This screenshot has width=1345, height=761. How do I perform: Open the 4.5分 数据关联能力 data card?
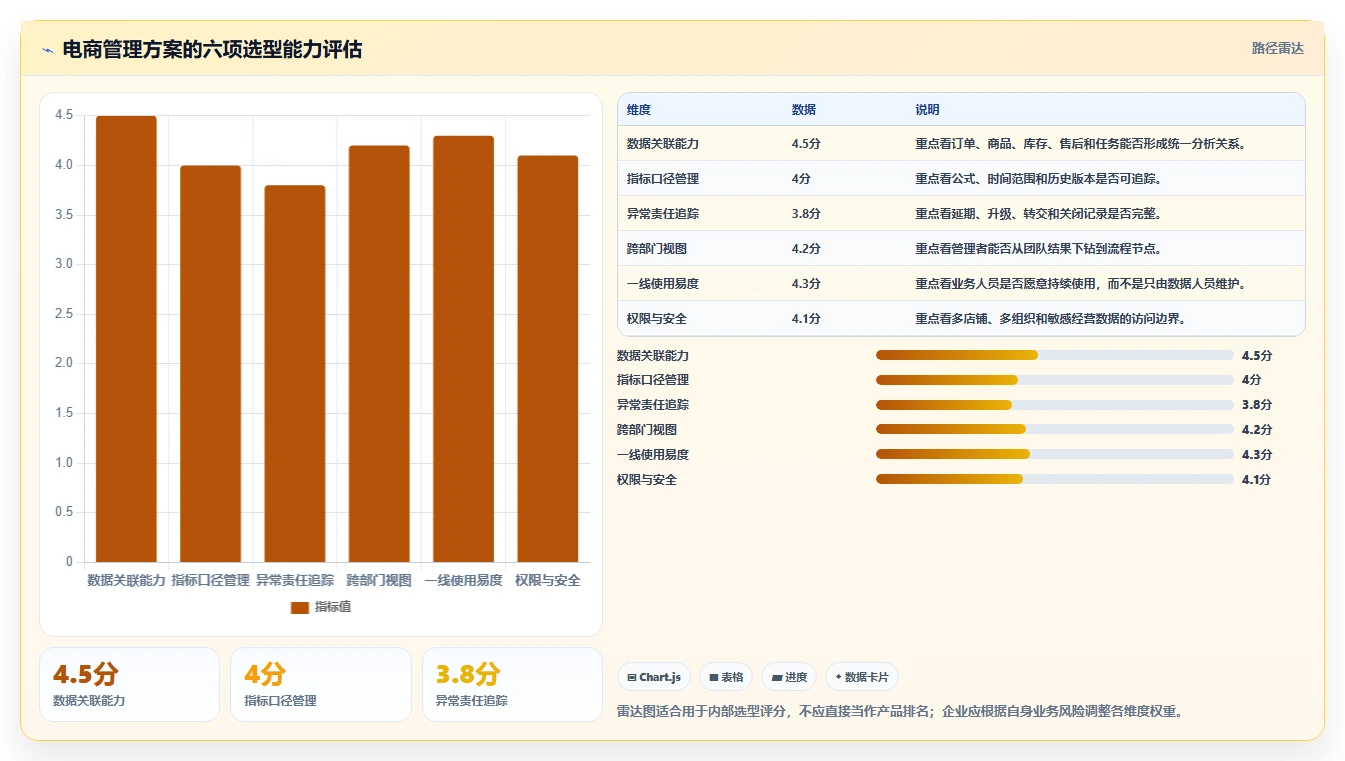coord(129,684)
